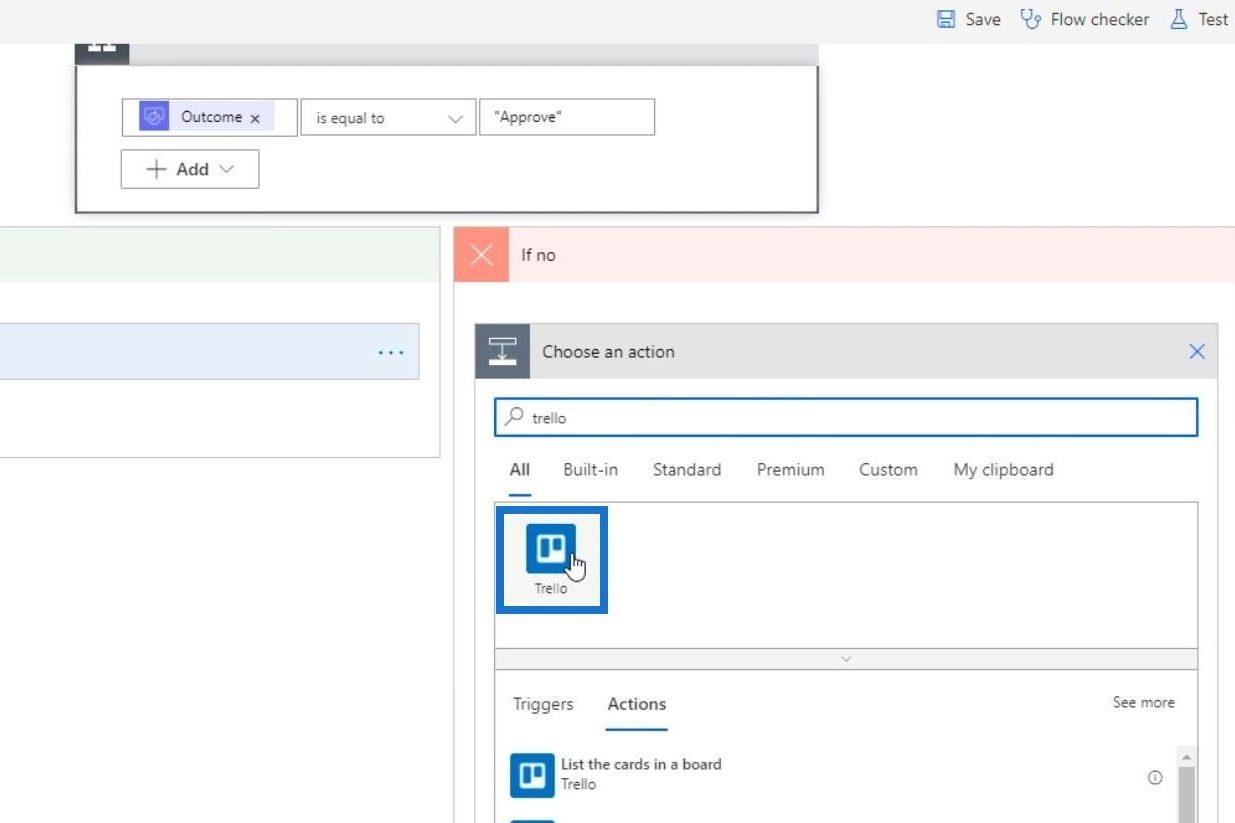Click the See more link
Viewport: 1235px width, 823px height.
tap(1144, 703)
